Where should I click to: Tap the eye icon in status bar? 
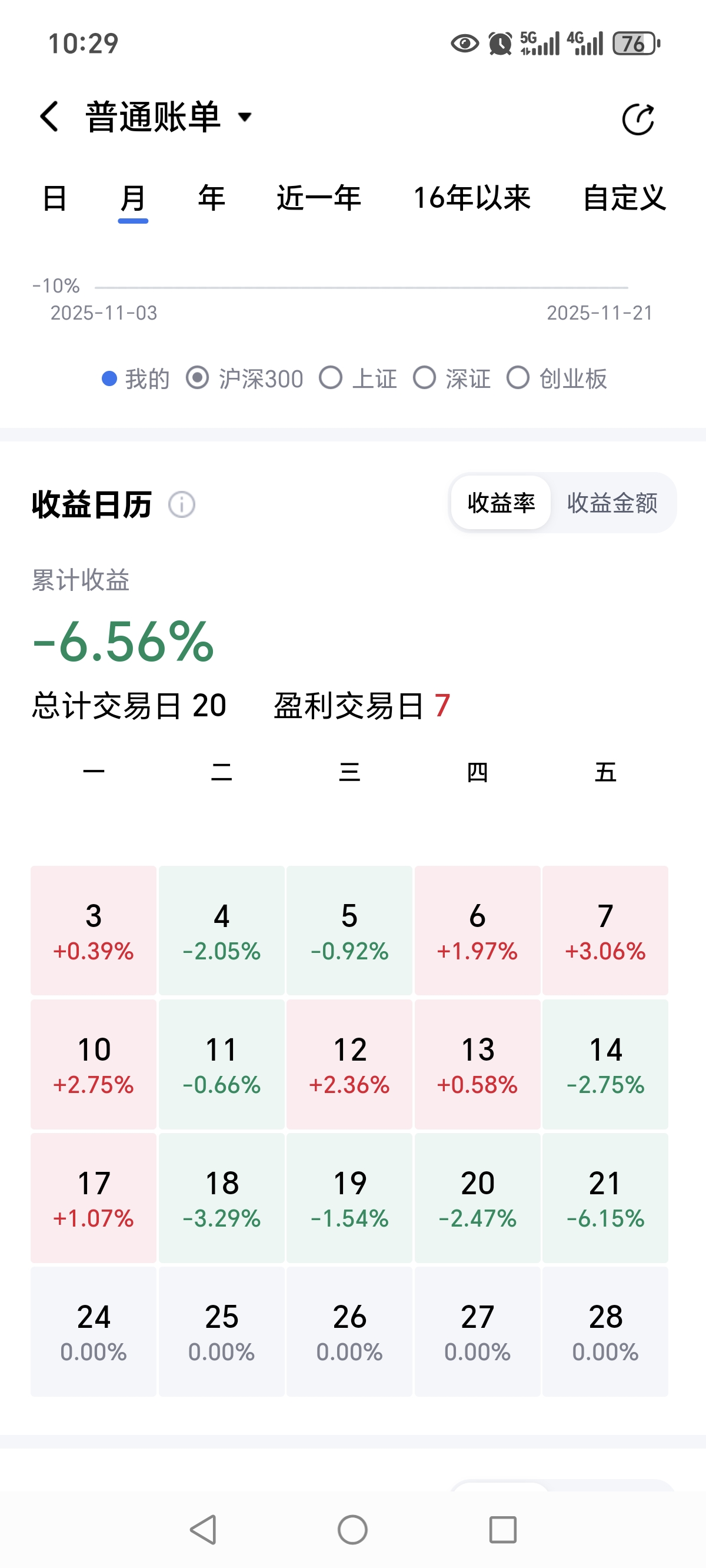click(464, 43)
